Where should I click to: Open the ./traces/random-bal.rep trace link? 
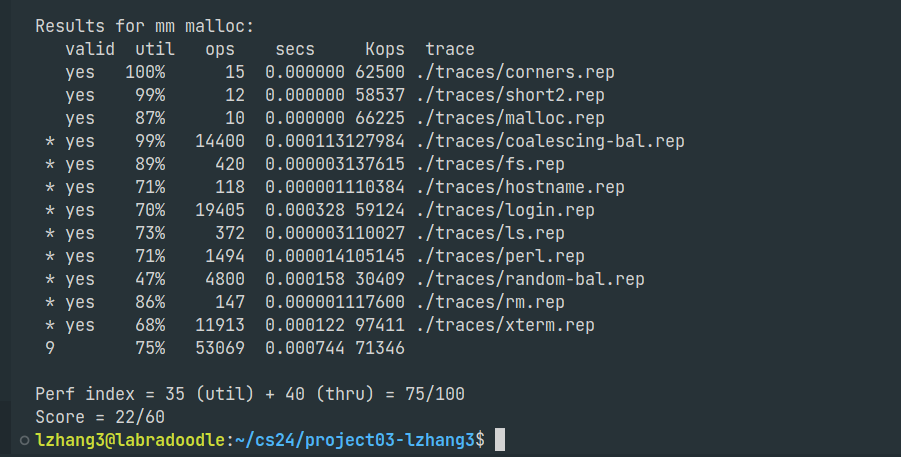point(535,279)
